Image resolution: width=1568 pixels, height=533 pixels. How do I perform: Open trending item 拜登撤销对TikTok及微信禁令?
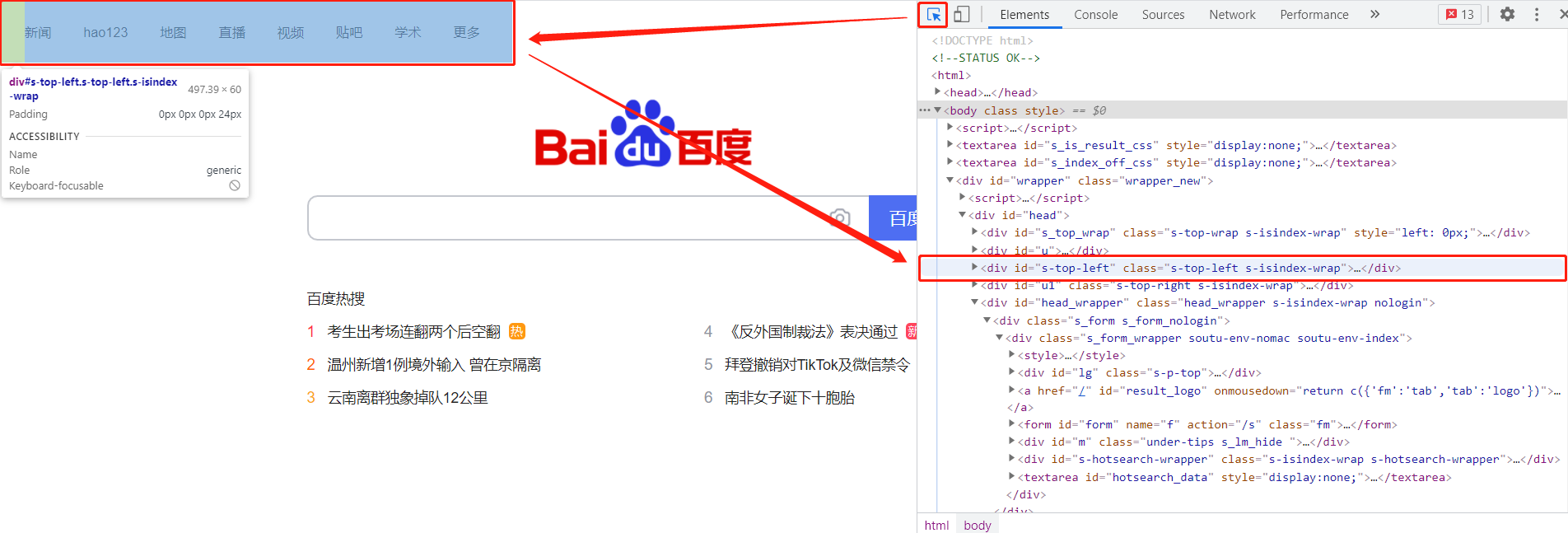(x=817, y=364)
